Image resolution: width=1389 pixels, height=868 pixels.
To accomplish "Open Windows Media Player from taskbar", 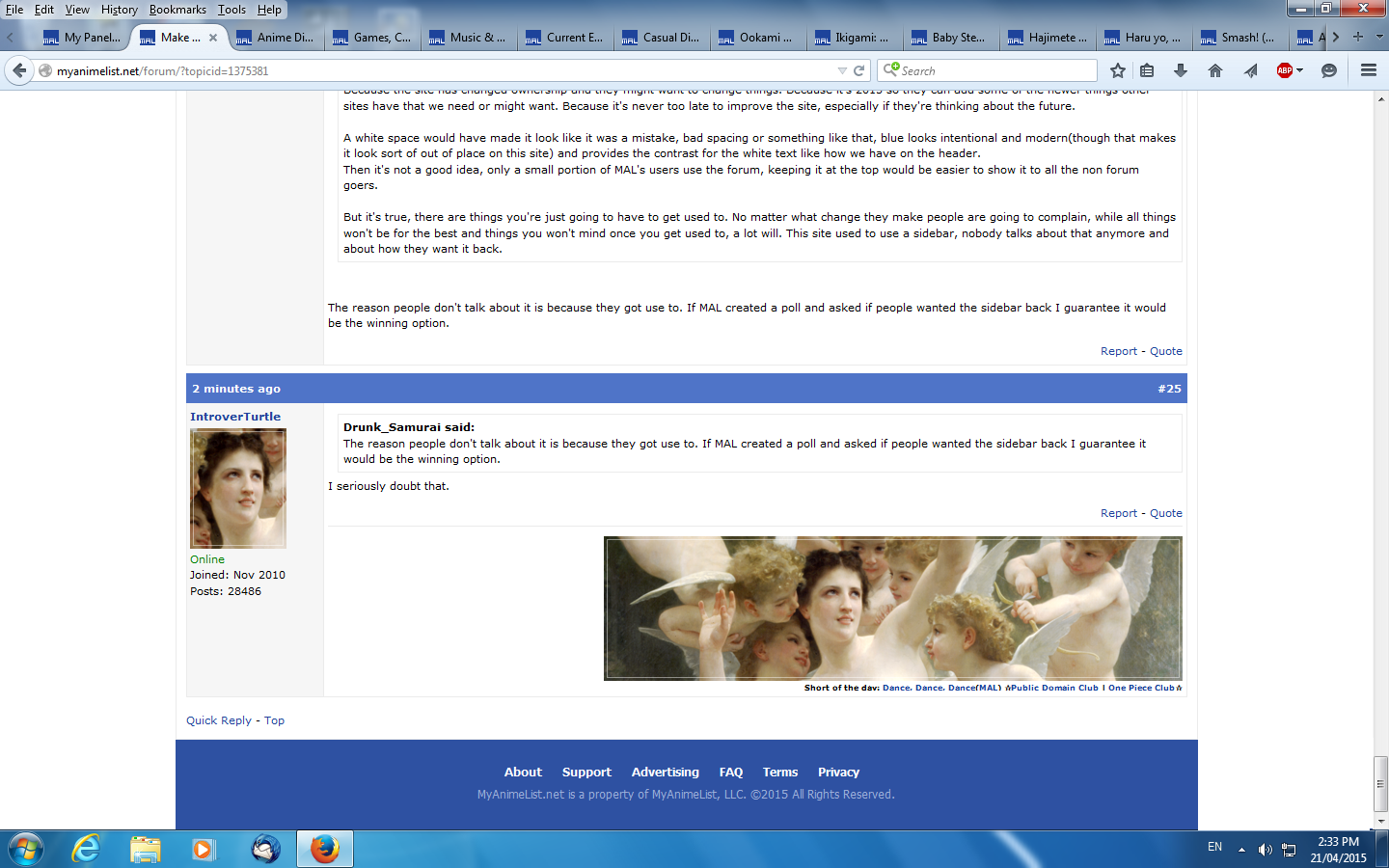I will 203,849.
